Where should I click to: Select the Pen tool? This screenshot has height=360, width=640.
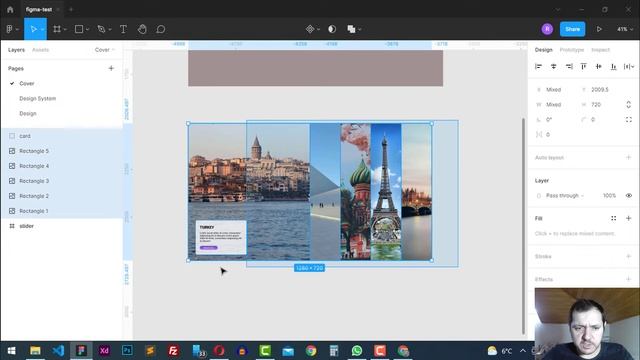[101, 29]
